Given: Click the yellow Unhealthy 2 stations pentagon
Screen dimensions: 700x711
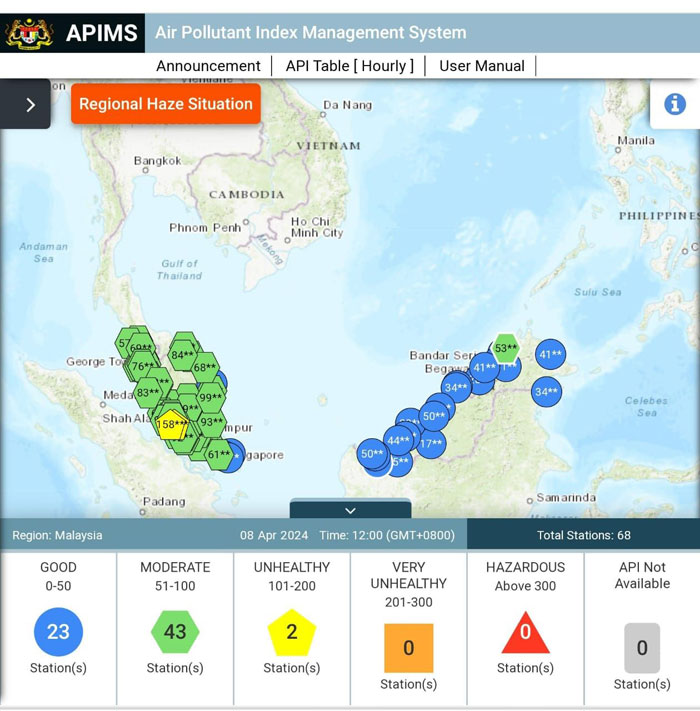Looking at the screenshot, I should tap(292, 632).
